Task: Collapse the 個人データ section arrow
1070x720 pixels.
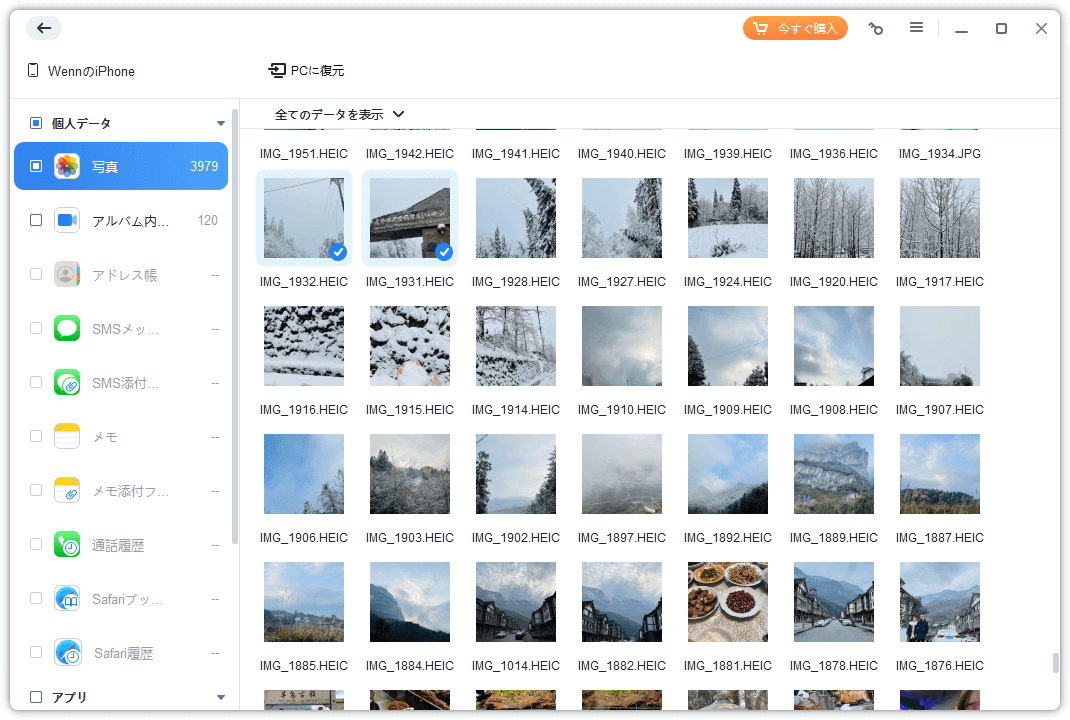Action: pos(221,124)
